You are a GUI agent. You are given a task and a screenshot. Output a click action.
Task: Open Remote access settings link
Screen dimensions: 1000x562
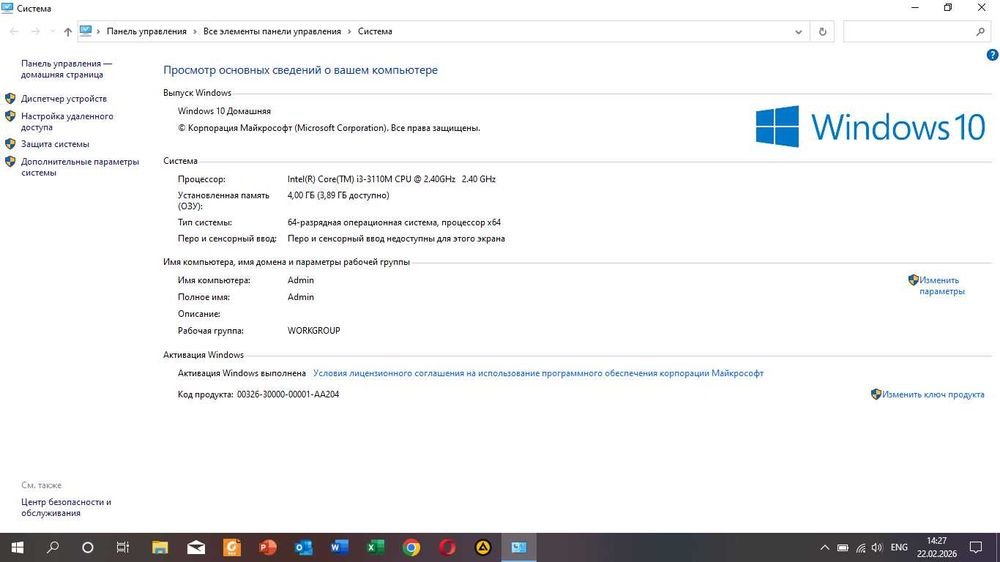tap(67, 122)
